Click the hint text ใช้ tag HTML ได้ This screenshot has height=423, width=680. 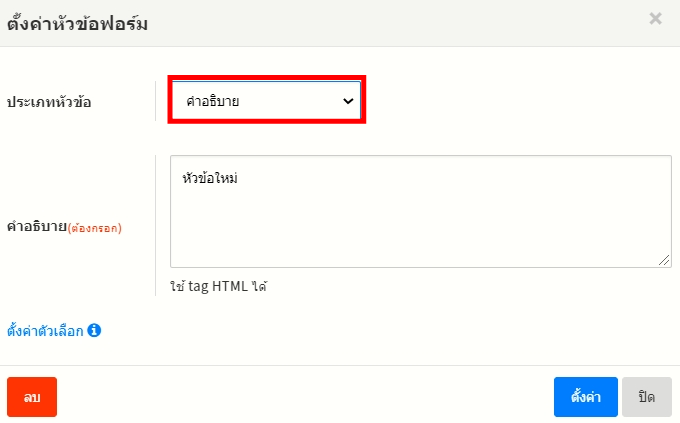(219, 286)
